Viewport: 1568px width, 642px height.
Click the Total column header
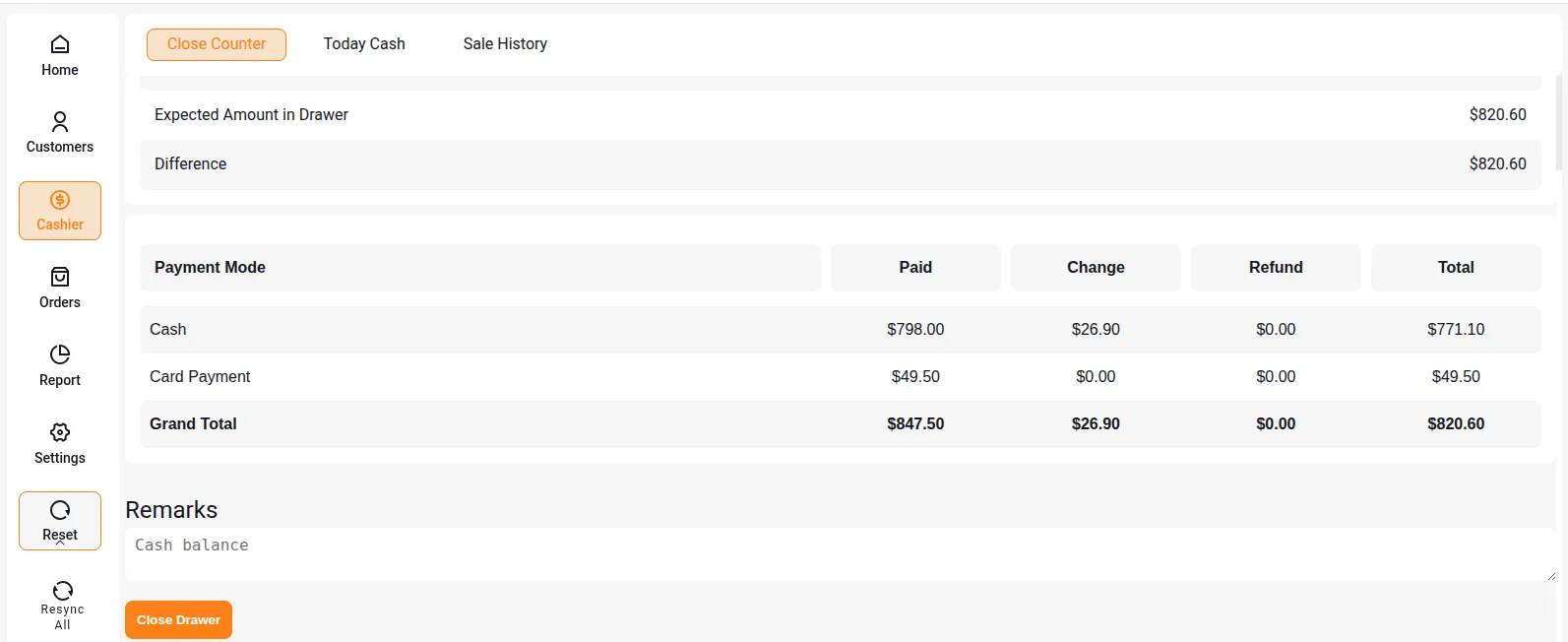(x=1456, y=268)
